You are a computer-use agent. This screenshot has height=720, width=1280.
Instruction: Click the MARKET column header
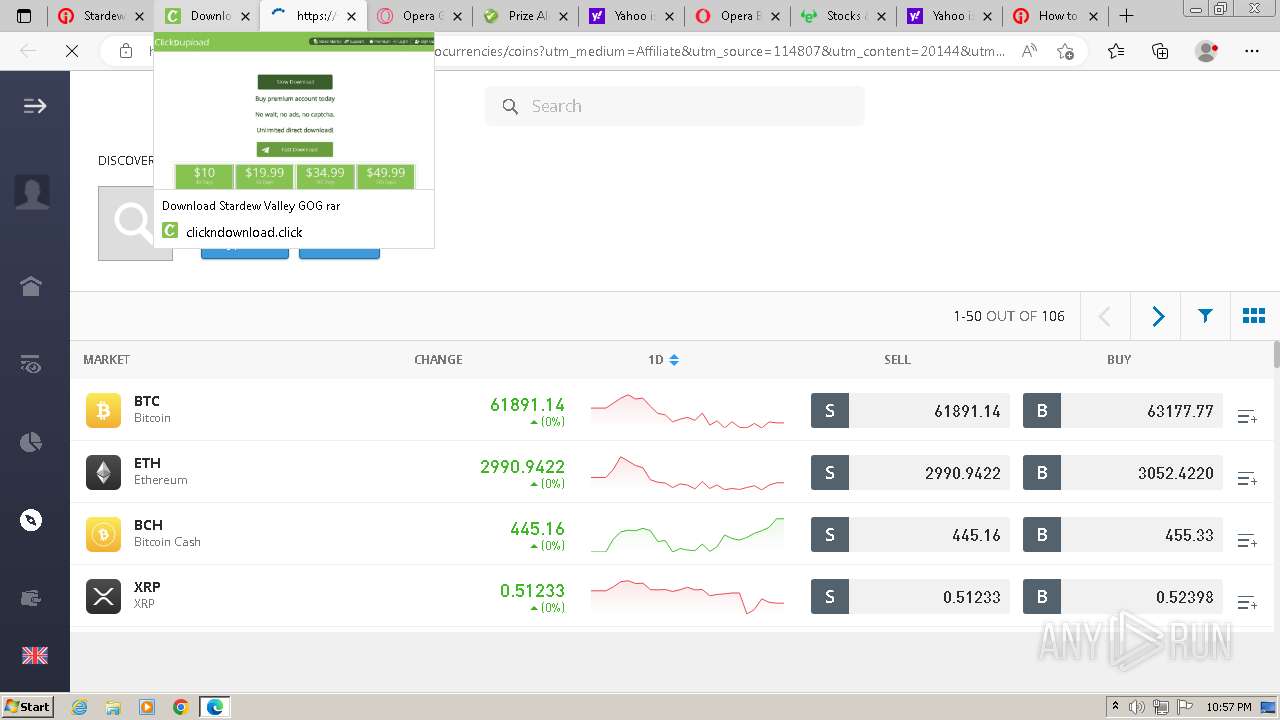106,359
